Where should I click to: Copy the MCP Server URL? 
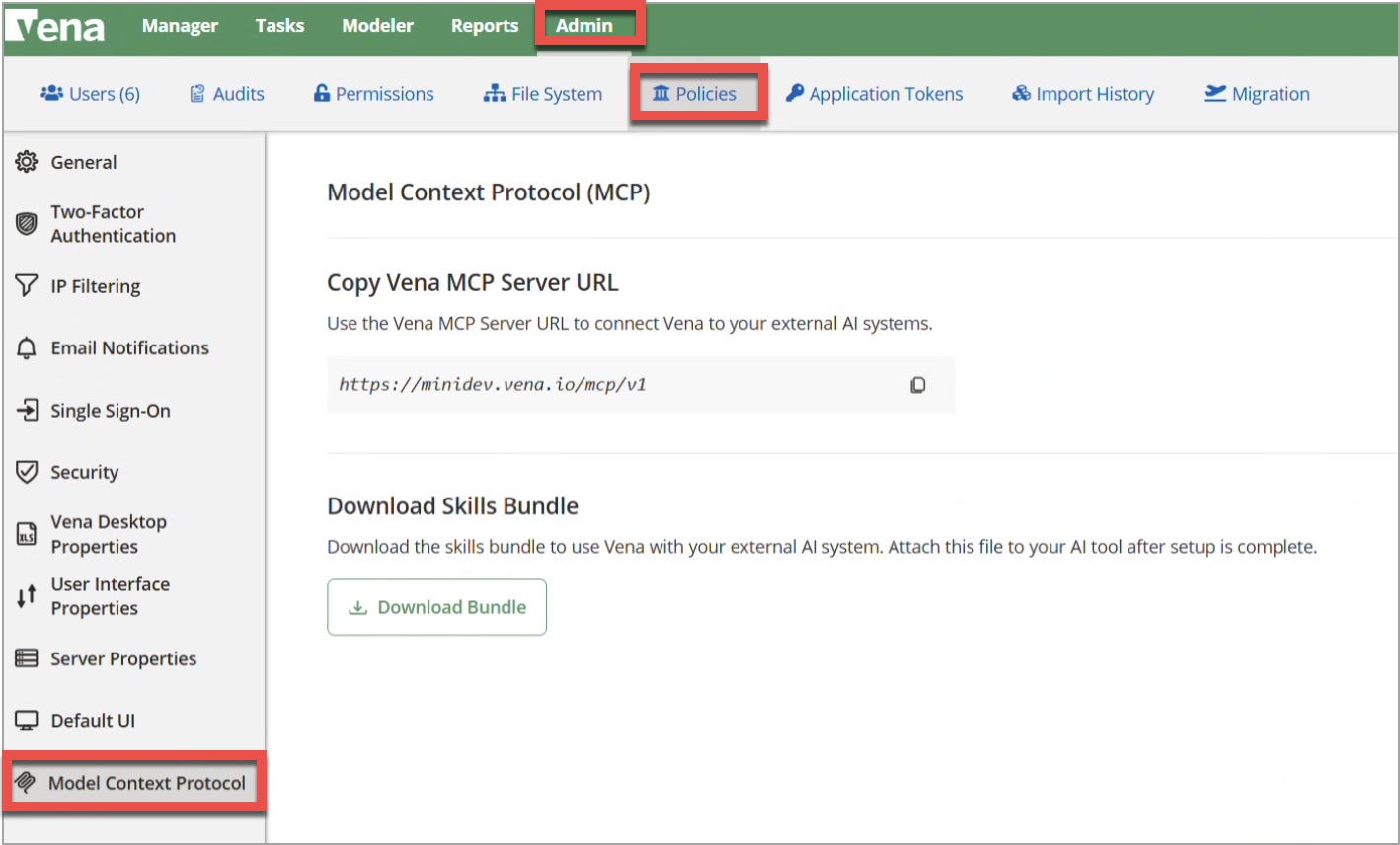(x=918, y=385)
